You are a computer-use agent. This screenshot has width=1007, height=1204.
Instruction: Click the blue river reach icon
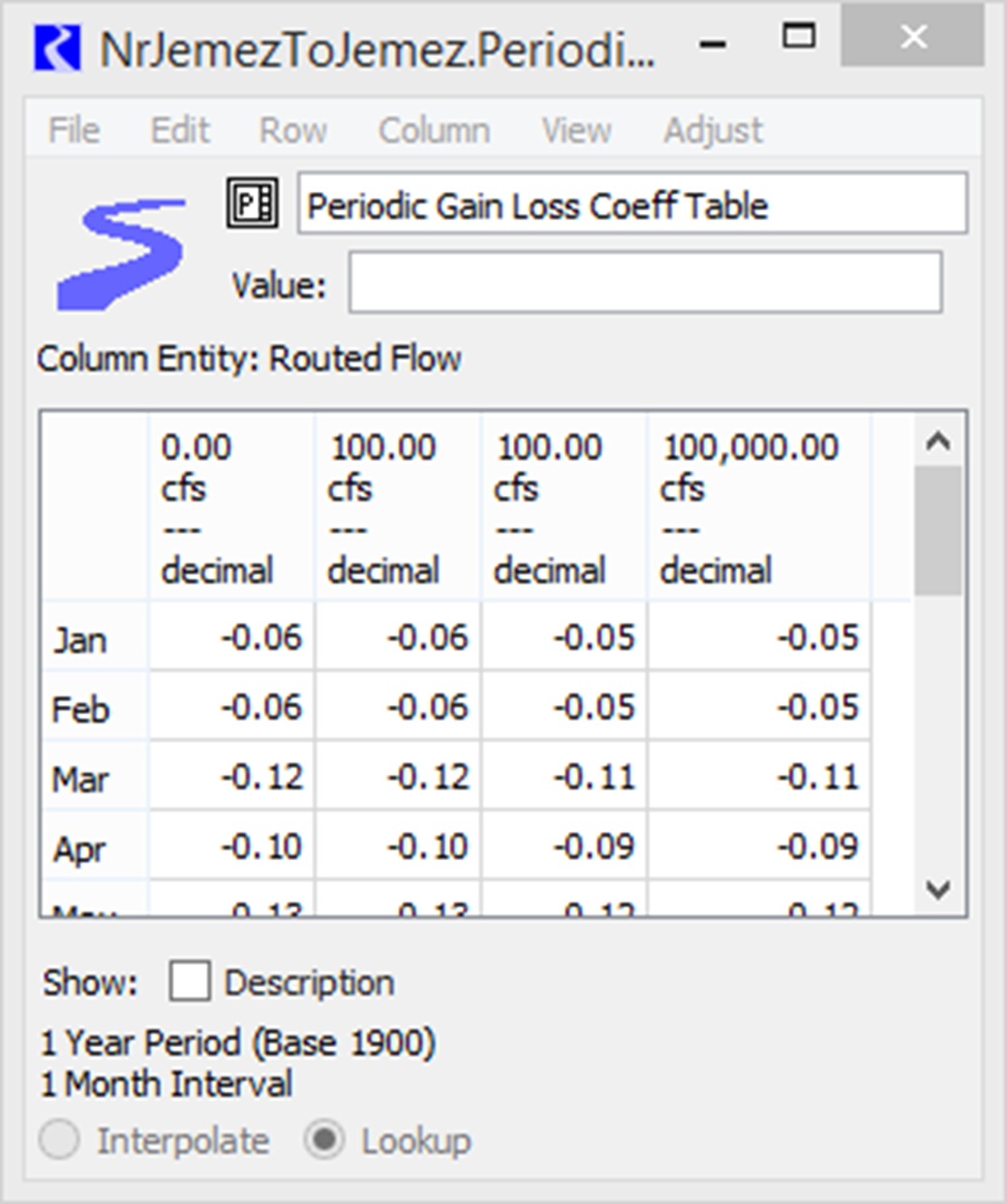click(121, 253)
